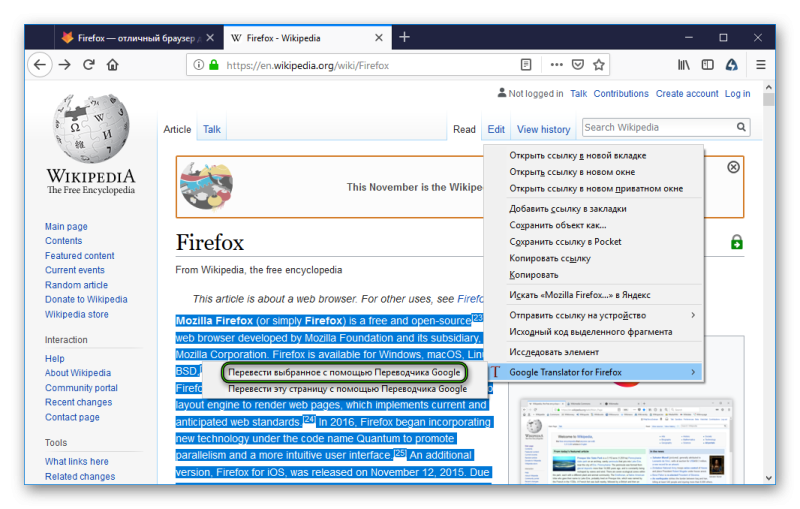Expand Google Translator for Firefox submenu
Screen dimensions: 800x509
593,372
